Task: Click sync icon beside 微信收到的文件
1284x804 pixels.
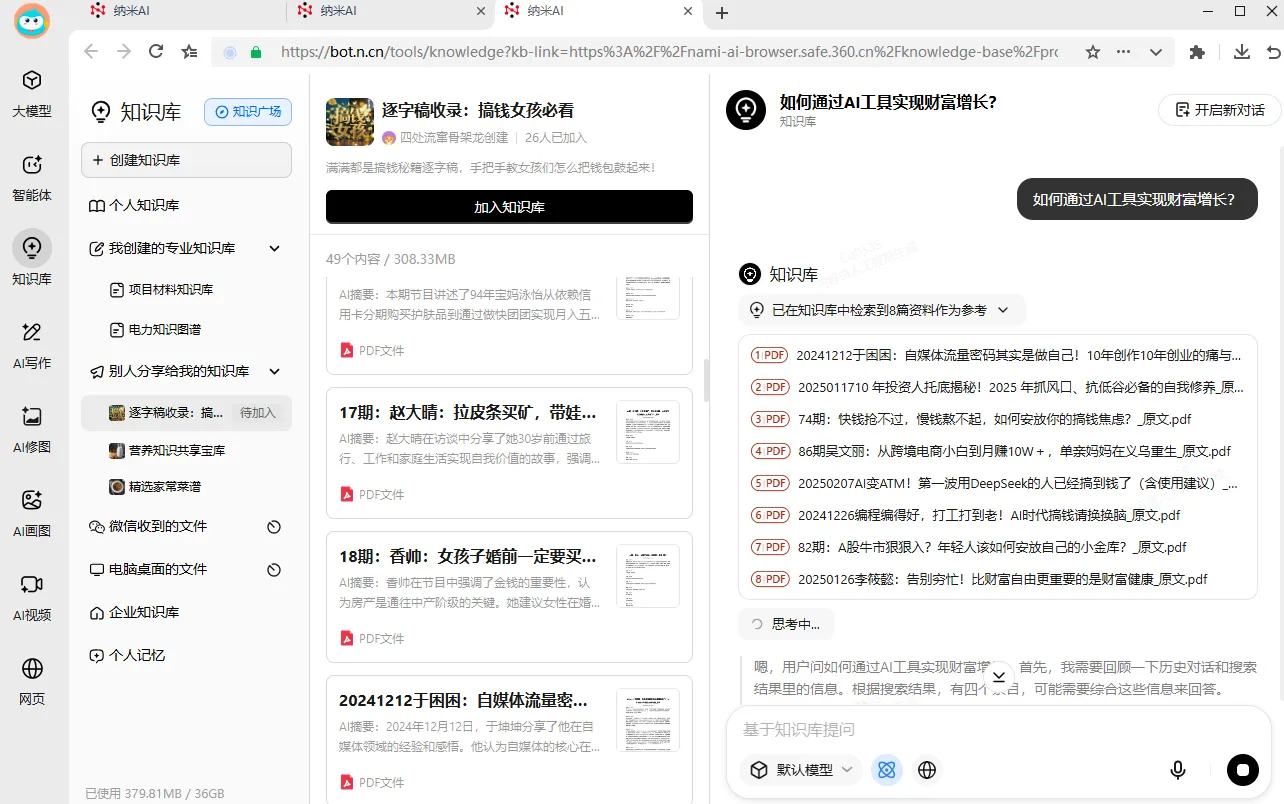Action: pyautogui.click(x=274, y=527)
